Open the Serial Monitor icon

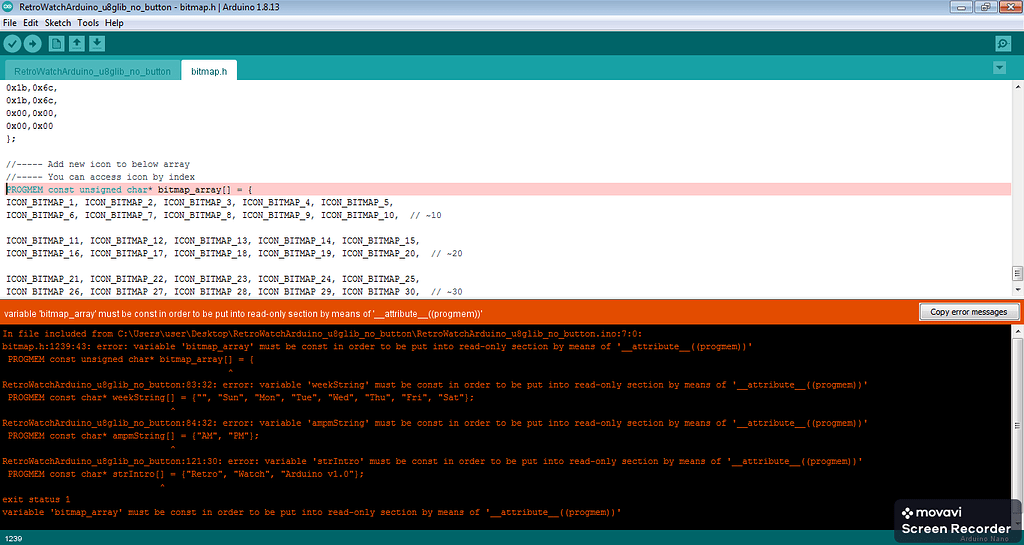[1003, 44]
